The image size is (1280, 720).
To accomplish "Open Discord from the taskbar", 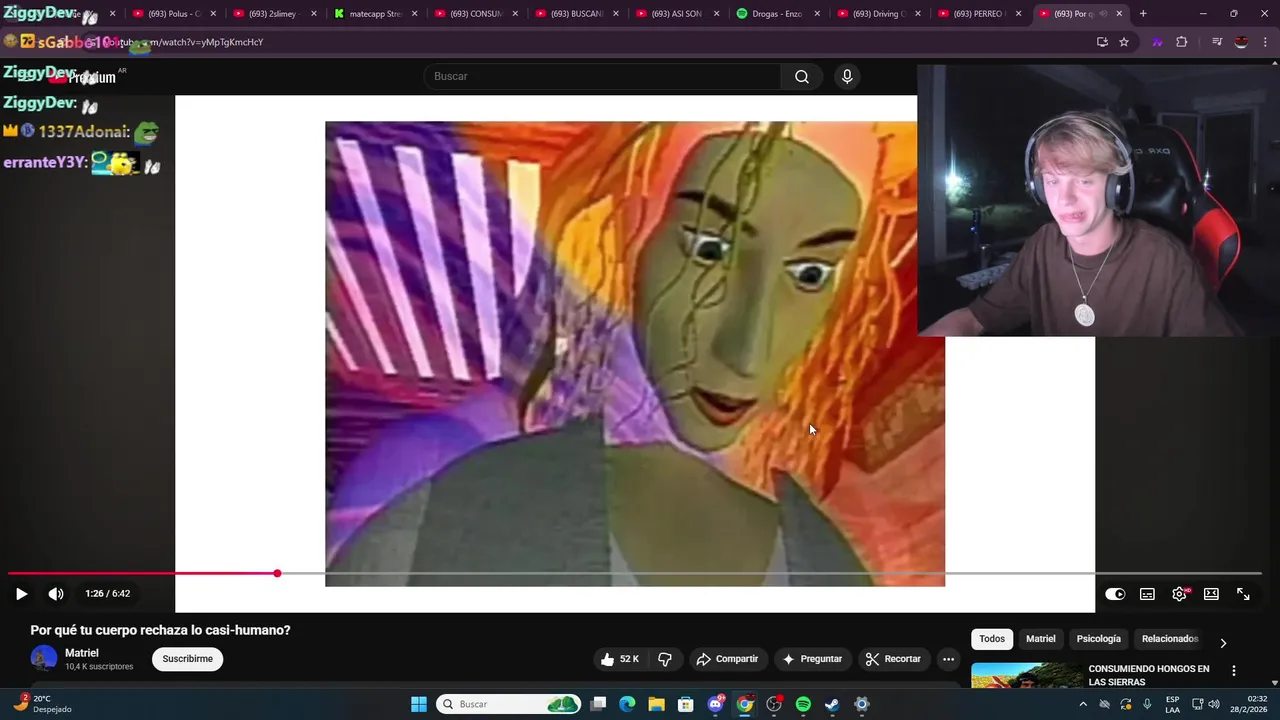I will point(716,704).
